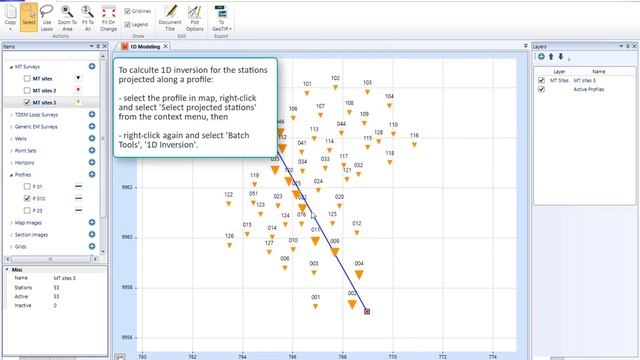Move layer up arrow in Layers panel
Image resolution: width=640 pixels, height=360 pixels.
[551, 57]
